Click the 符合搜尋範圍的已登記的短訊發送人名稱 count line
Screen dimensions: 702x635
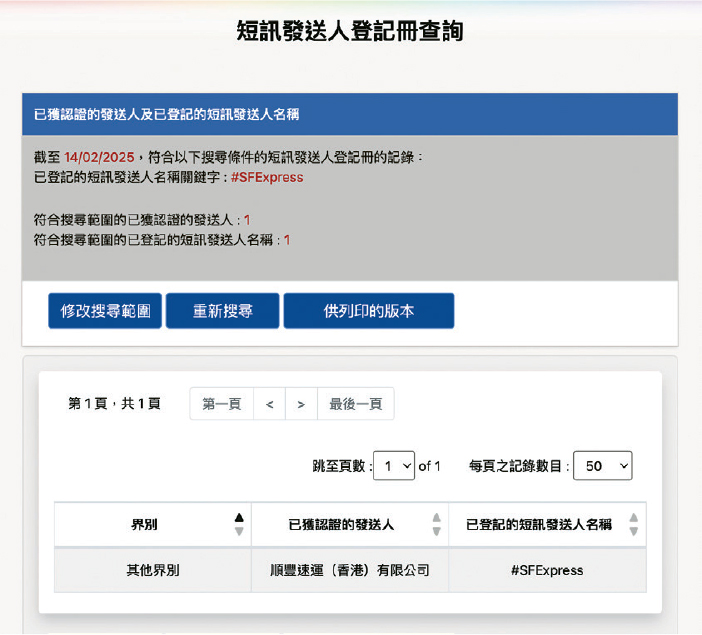tap(162, 240)
